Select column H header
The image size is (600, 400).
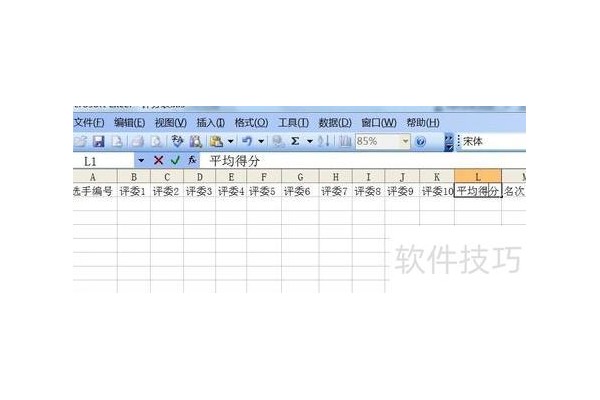tap(336, 177)
